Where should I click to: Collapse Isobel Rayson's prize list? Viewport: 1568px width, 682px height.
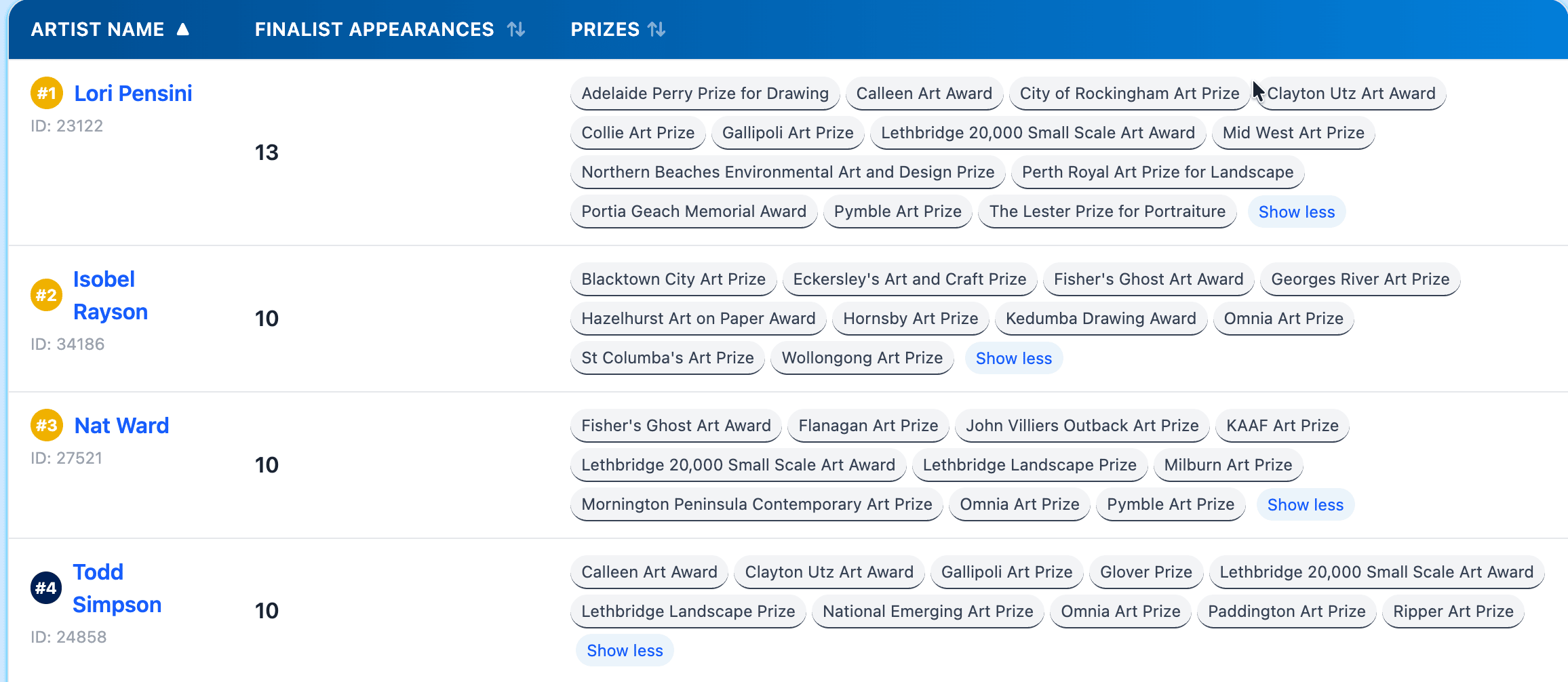click(1013, 359)
